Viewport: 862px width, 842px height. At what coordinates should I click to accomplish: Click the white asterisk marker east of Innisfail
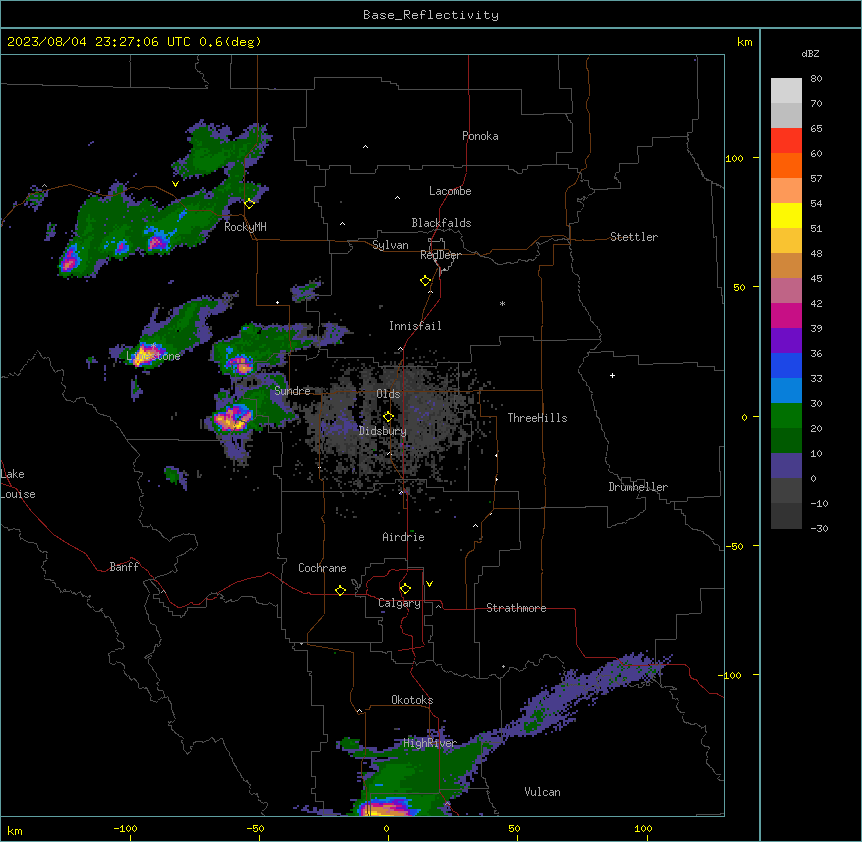pos(502,303)
